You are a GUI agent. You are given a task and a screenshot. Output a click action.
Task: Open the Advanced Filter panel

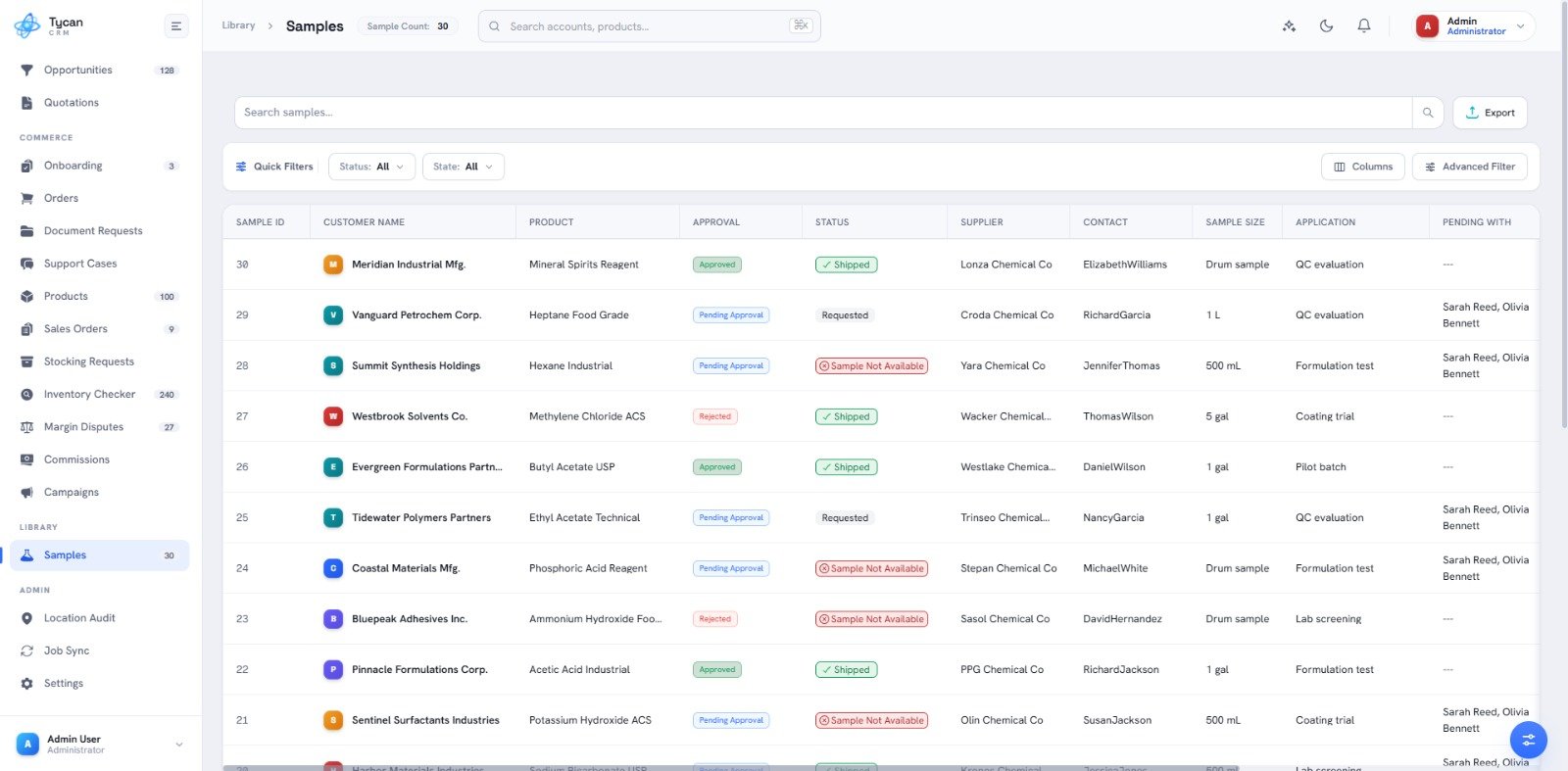pyautogui.click(x=1470, y=167)
